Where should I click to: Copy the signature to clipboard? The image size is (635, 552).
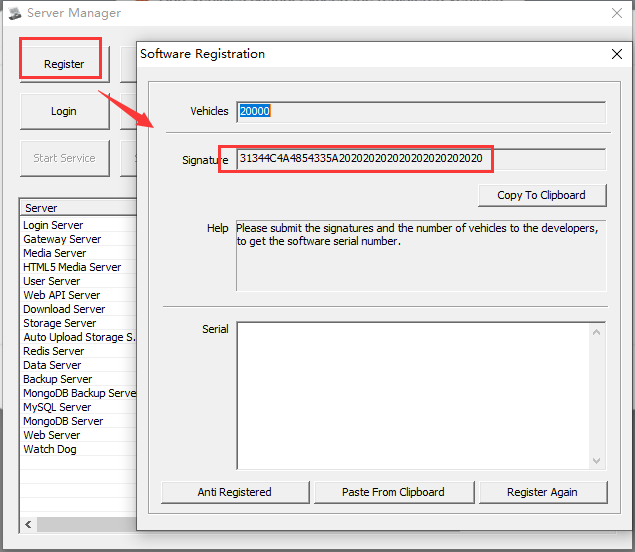[542, 195]
